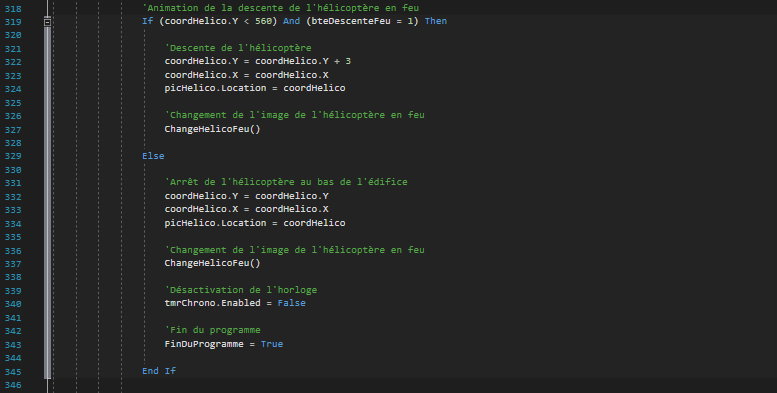Screen dimensions: 777x393
Task: Click the And keyword on line 319
Action: click(x=291, y=21)
